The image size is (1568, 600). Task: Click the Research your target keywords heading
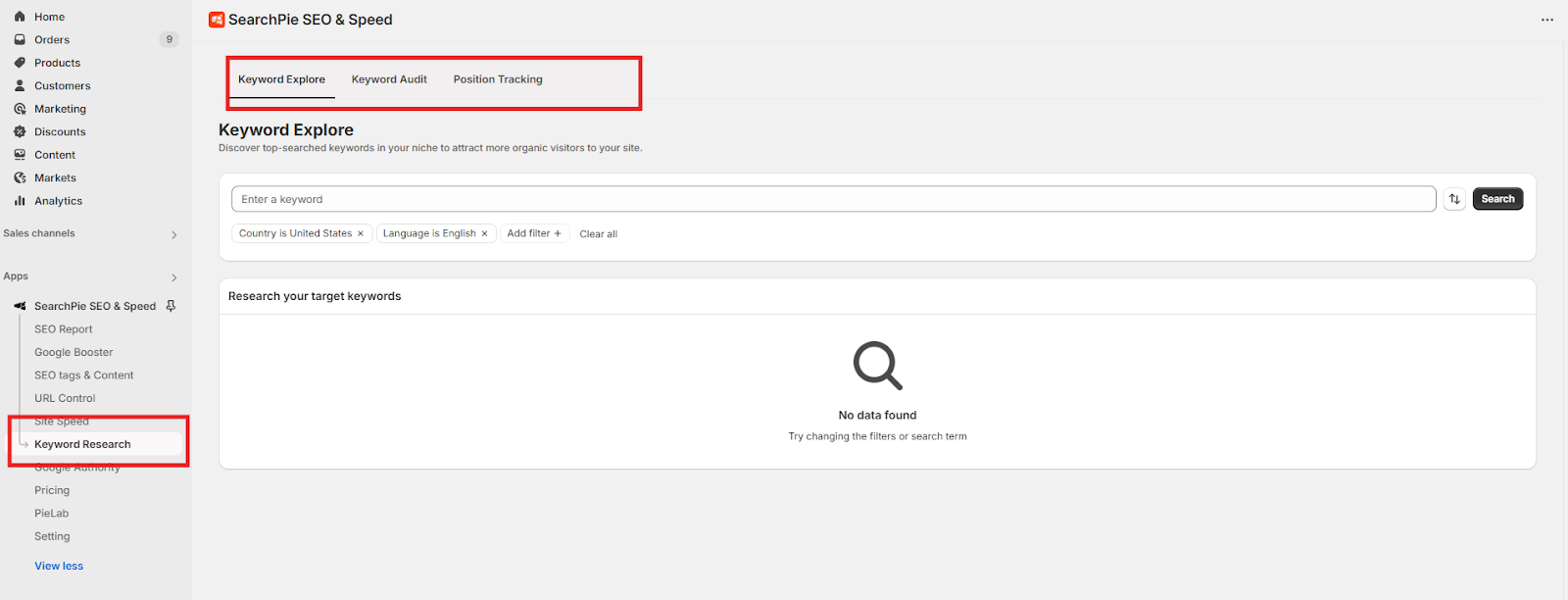click(x=315, y=296)
